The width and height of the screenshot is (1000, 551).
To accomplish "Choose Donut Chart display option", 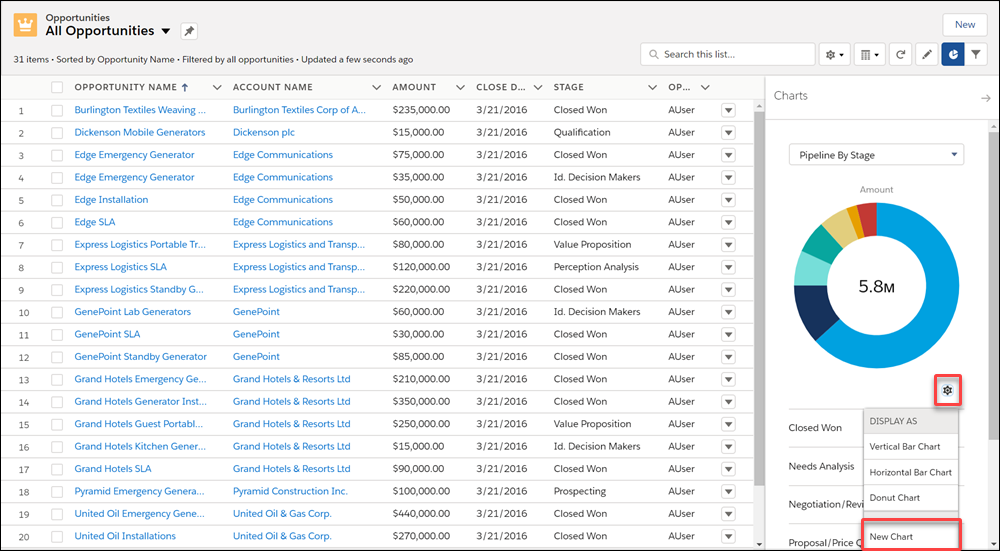I will coord(911,497).
